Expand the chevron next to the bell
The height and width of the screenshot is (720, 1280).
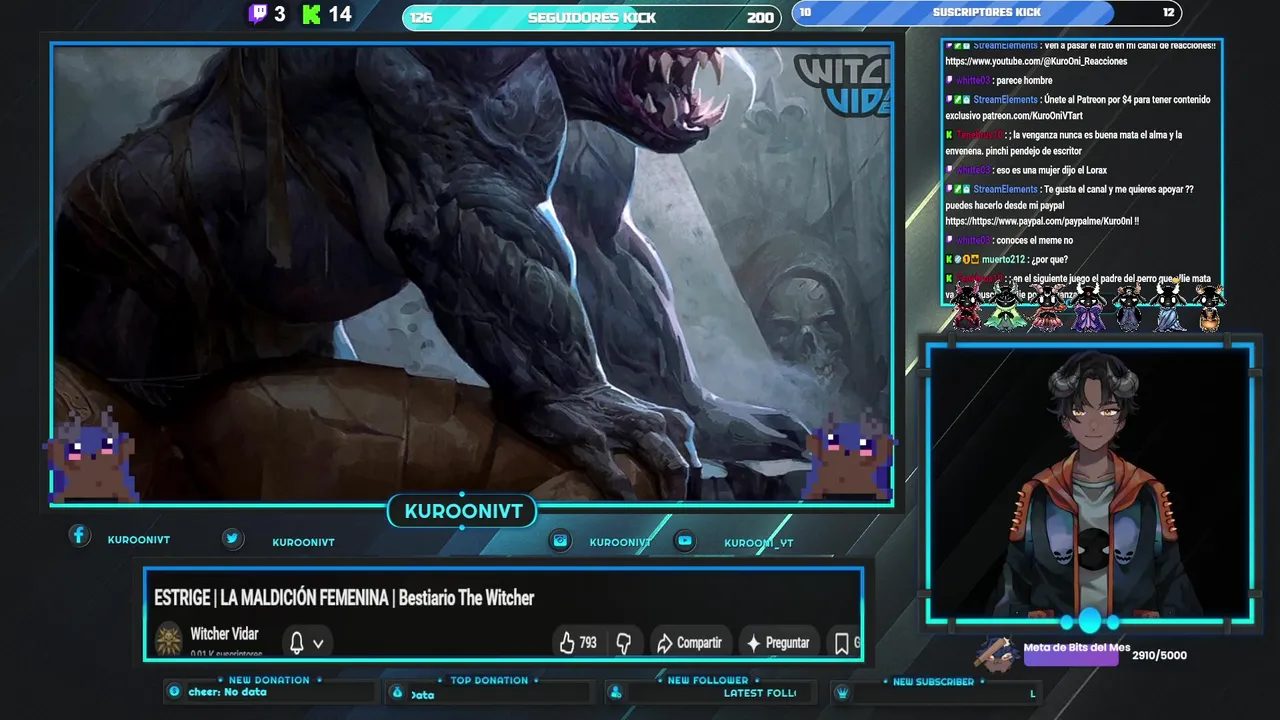coord(318,644)
